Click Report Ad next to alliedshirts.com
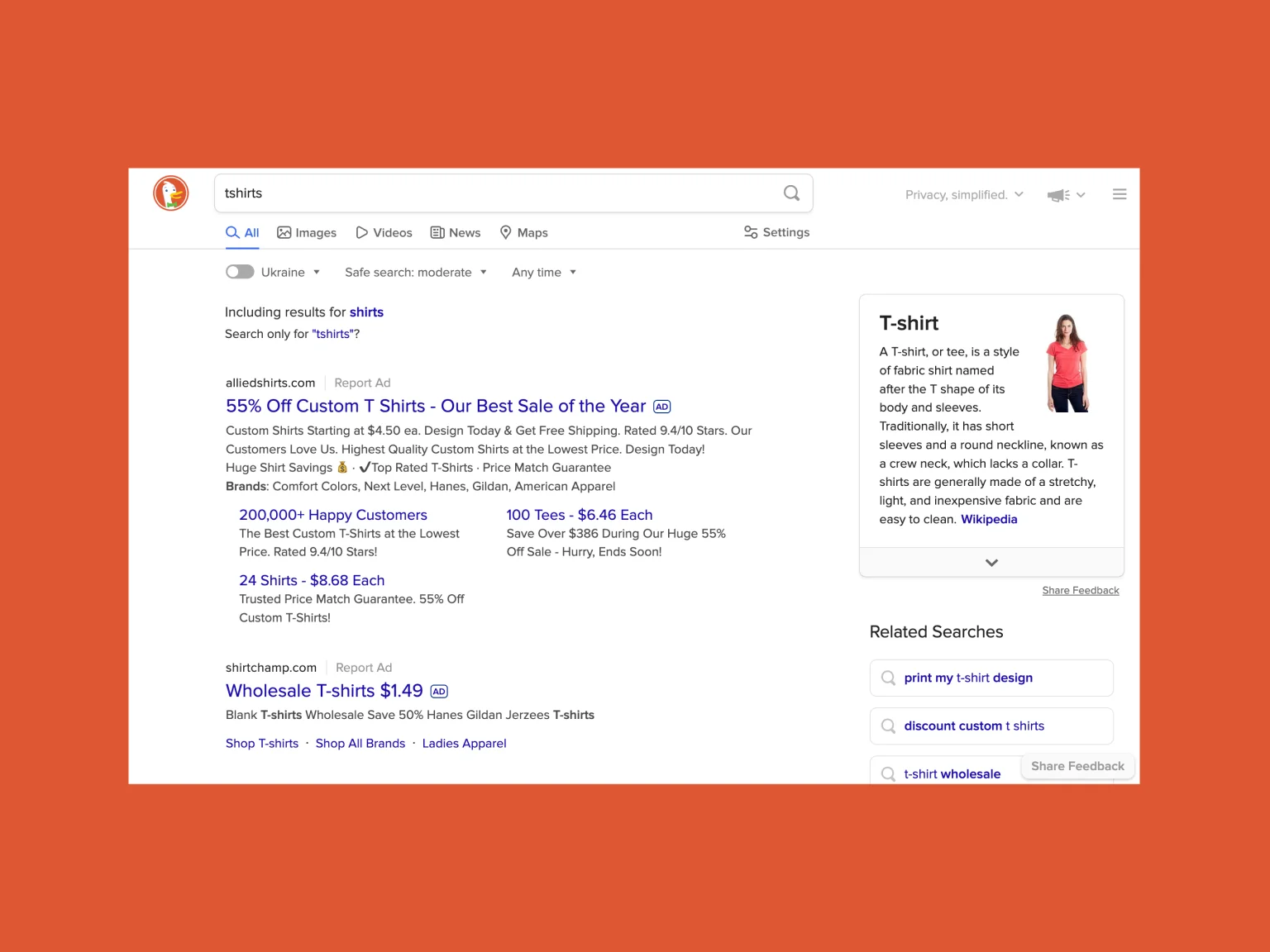 [x=362, y=383]
